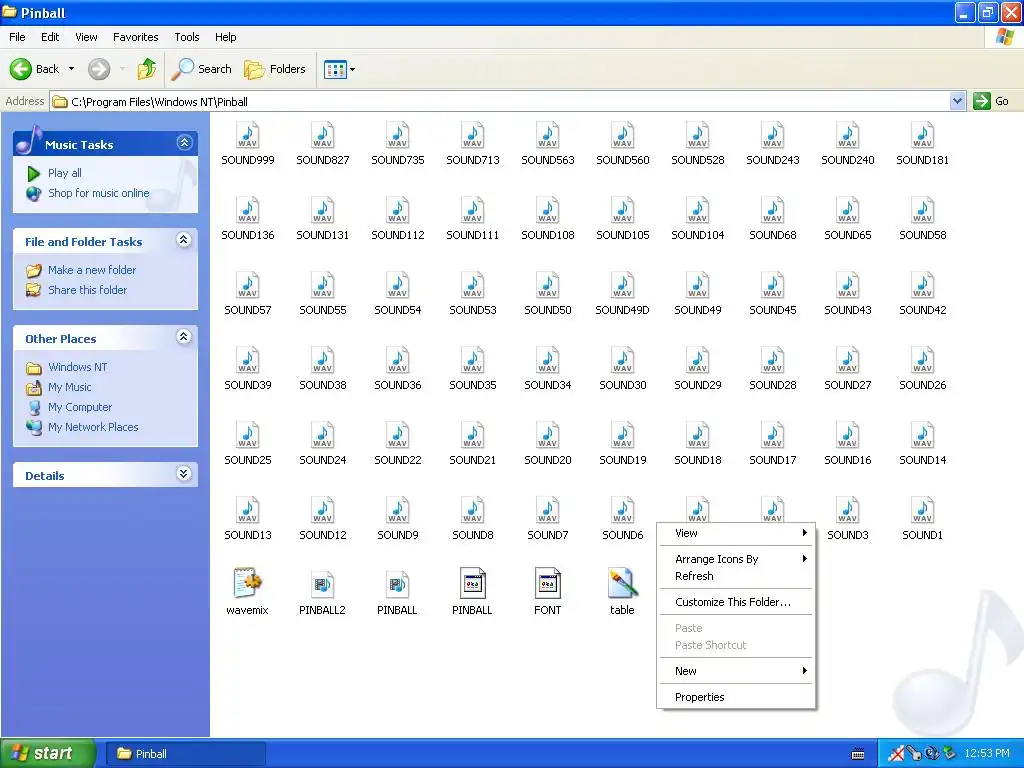This screenshot has height=768, width=1024.
Task: Click Shop for music online
Action: pyautogui.click(x=99, y=193)
